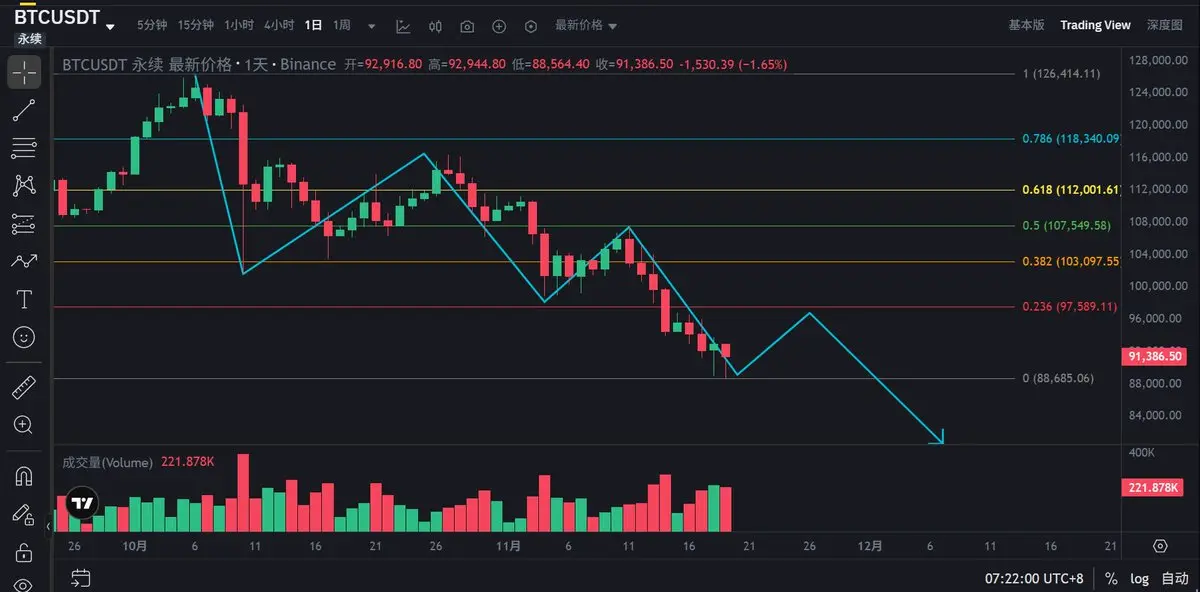Click the 10月 date on time axis
The width and height of the screenshot is (1200, 592).
pos(136,546)
